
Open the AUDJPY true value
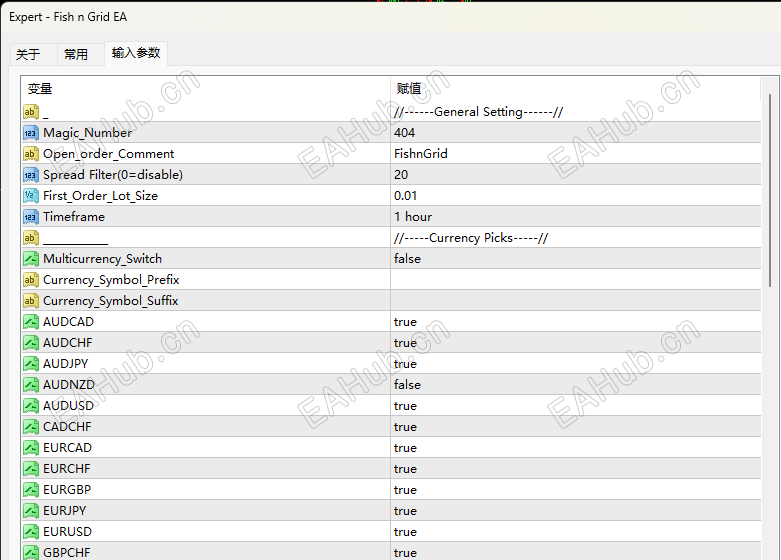tap(576, 364)
